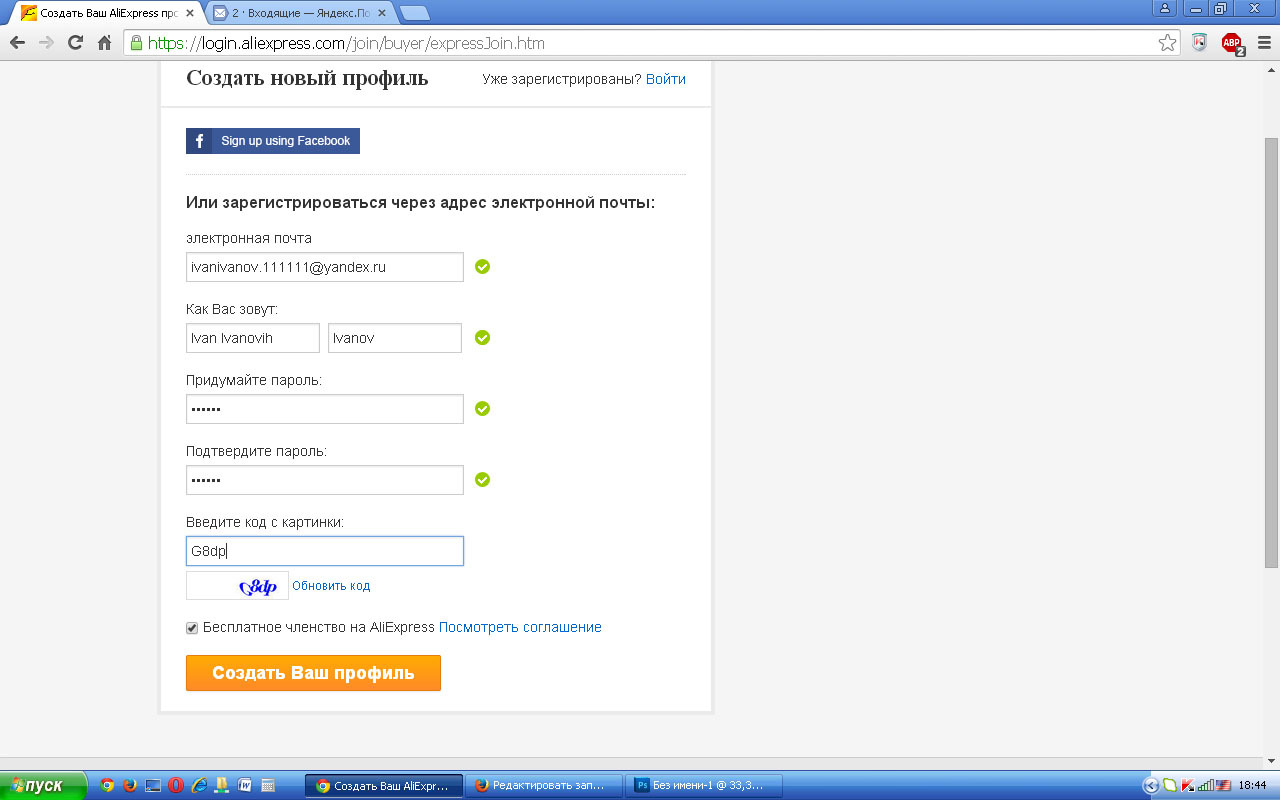Open the Посмотреть соглашение link
This screenshot has height=800, width=1280.
click(x=520, y=628)
